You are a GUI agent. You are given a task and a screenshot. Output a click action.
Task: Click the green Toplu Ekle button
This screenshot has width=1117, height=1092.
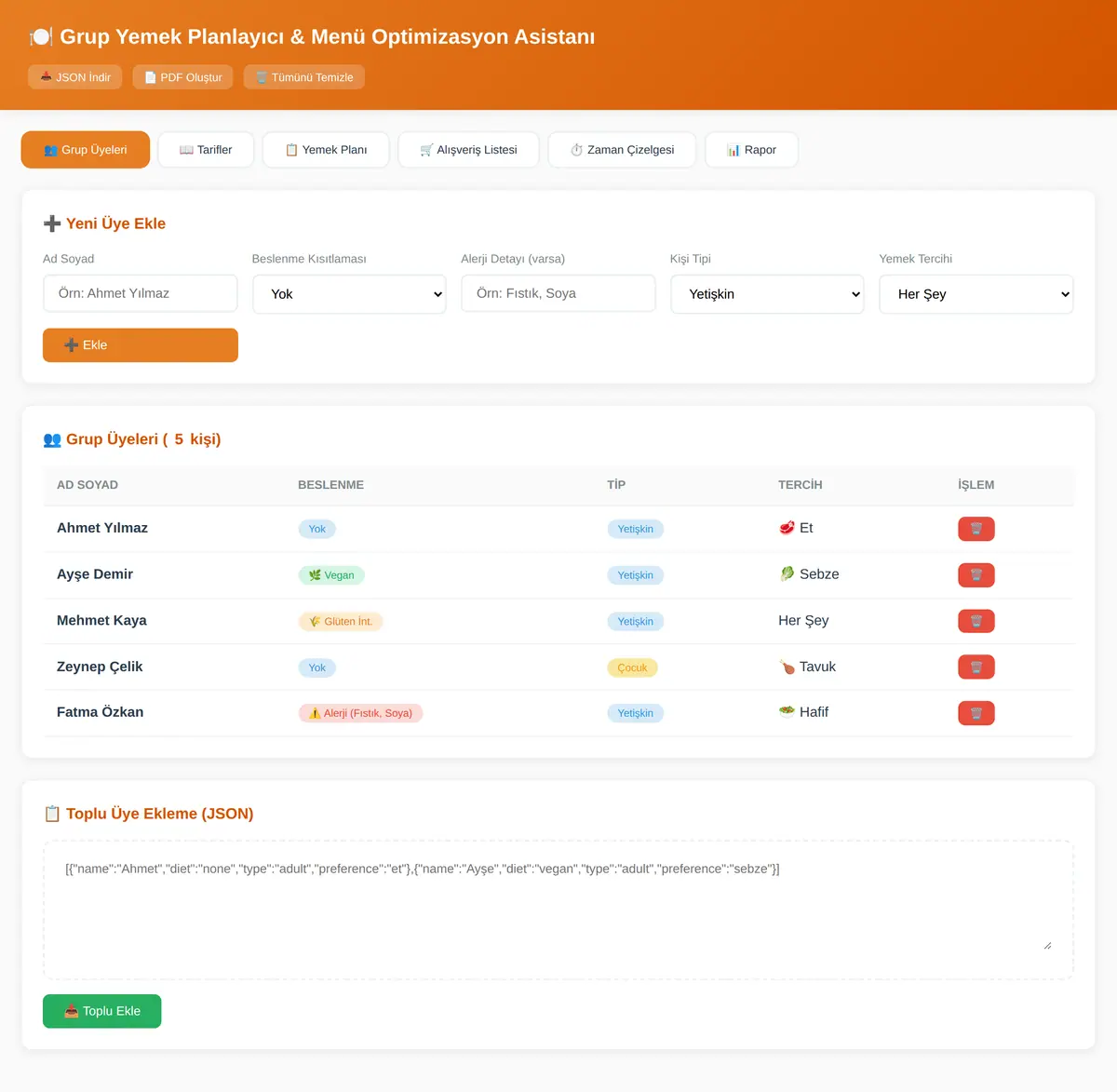pos(102,1011)
